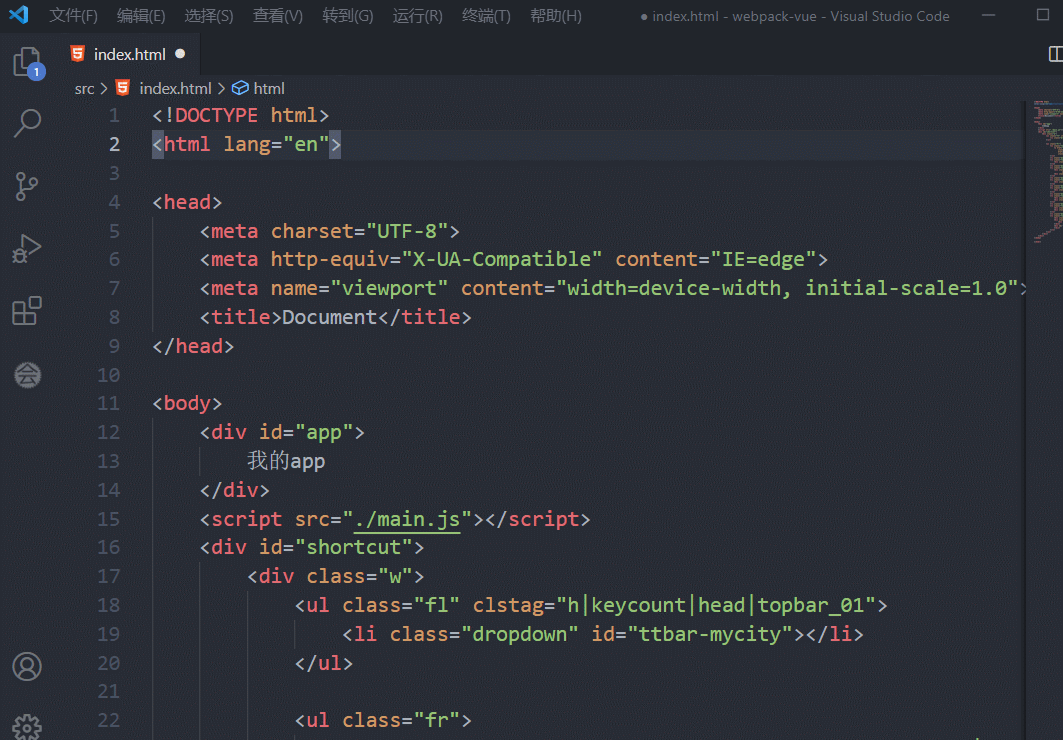
Task: Click line number 11 in the gutter
Action: point(108,404)
